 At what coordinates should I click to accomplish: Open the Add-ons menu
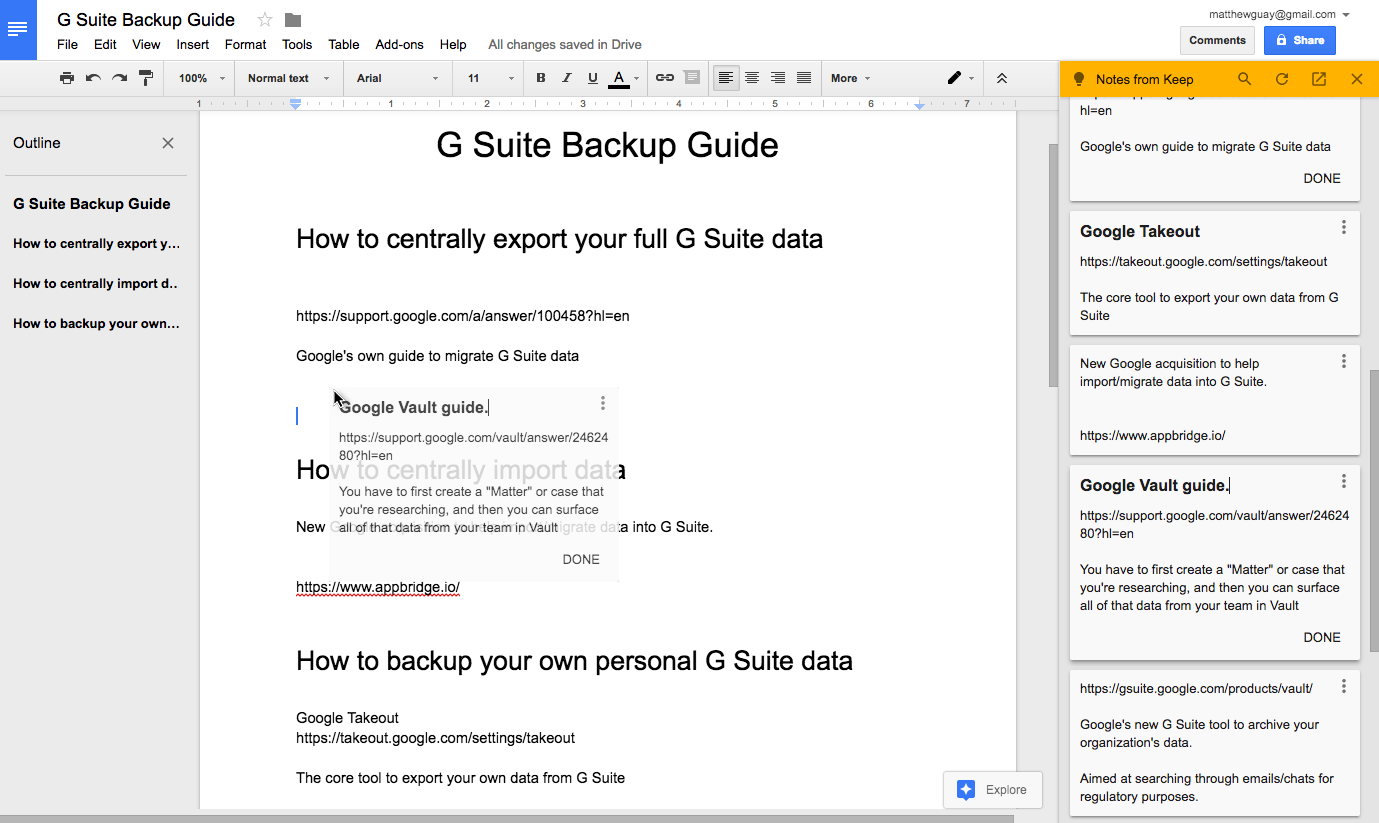(399, 44)
